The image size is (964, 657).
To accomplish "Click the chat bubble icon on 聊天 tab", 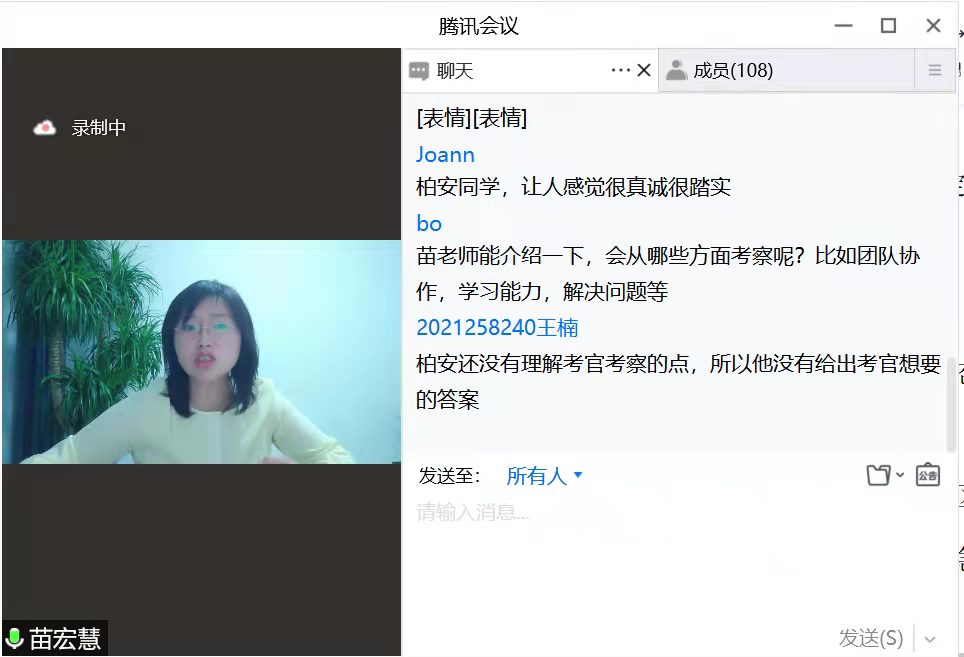I will click(419, 71).
